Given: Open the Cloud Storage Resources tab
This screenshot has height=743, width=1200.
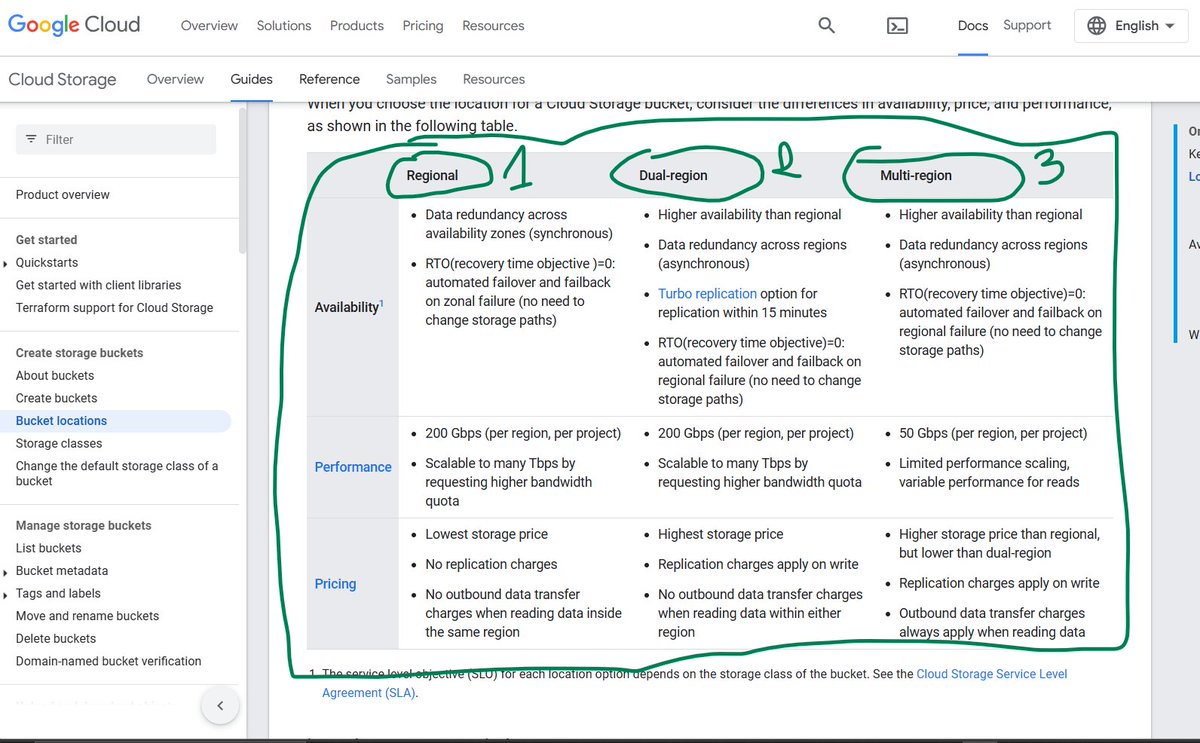Looking at the screenshot, I should click(x=494, y=79).
